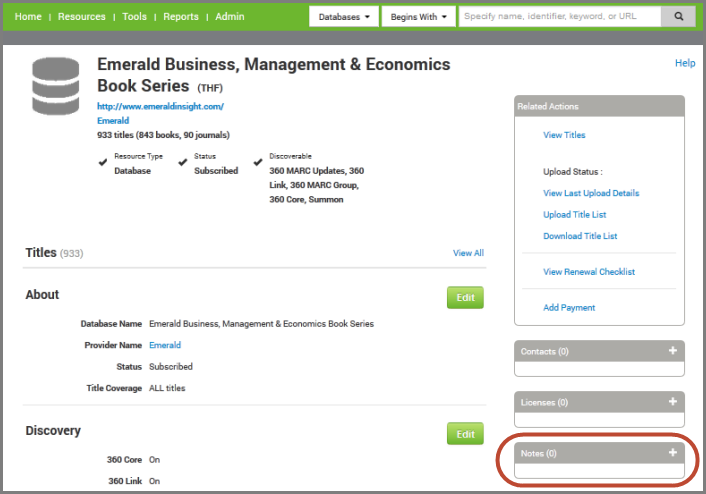The height and width of the screenshot is (494, 706).
Task: Click Upload Title List
Action: pyautogui.click(x=575, y=215)
